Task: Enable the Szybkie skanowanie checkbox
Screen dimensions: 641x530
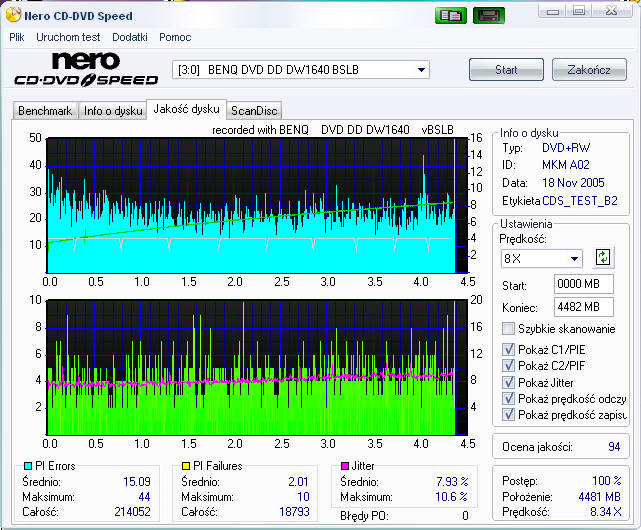Action: (x=508, y=328)
